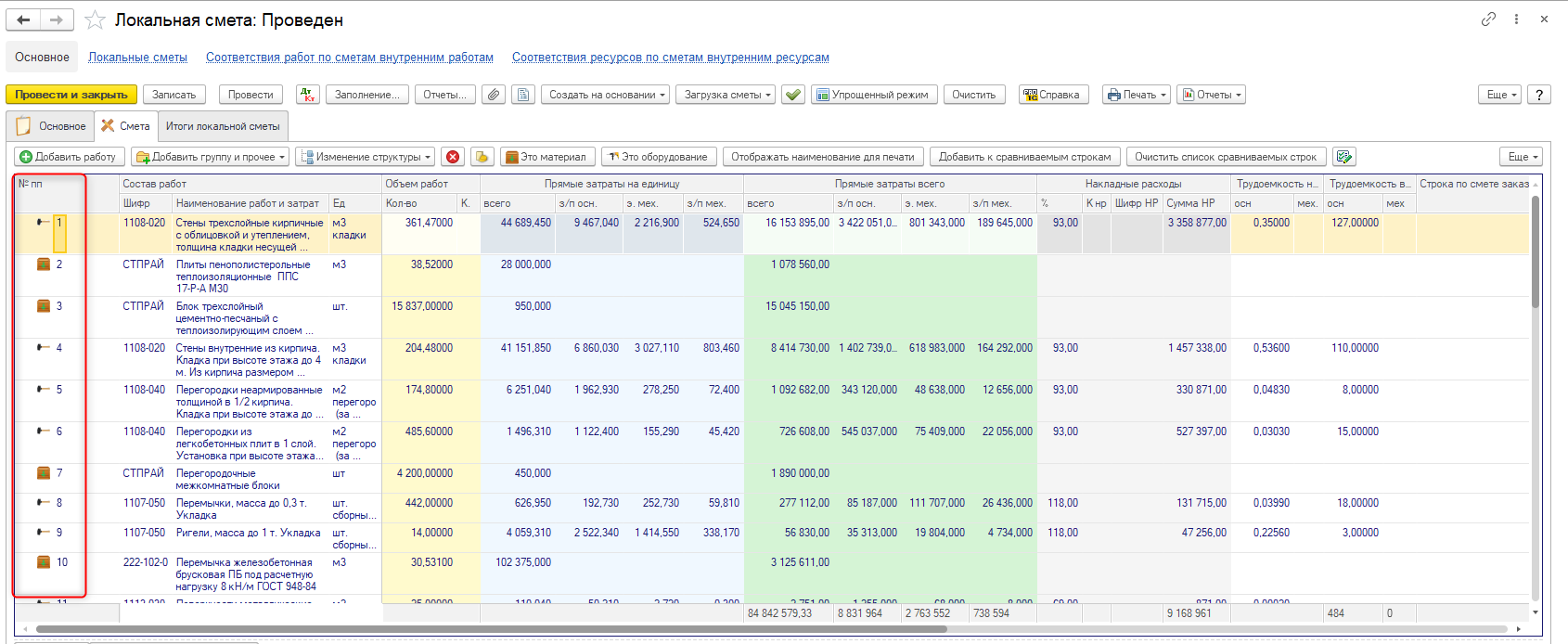Open Добавить группу и прочее dropdown

pos(210,157)
